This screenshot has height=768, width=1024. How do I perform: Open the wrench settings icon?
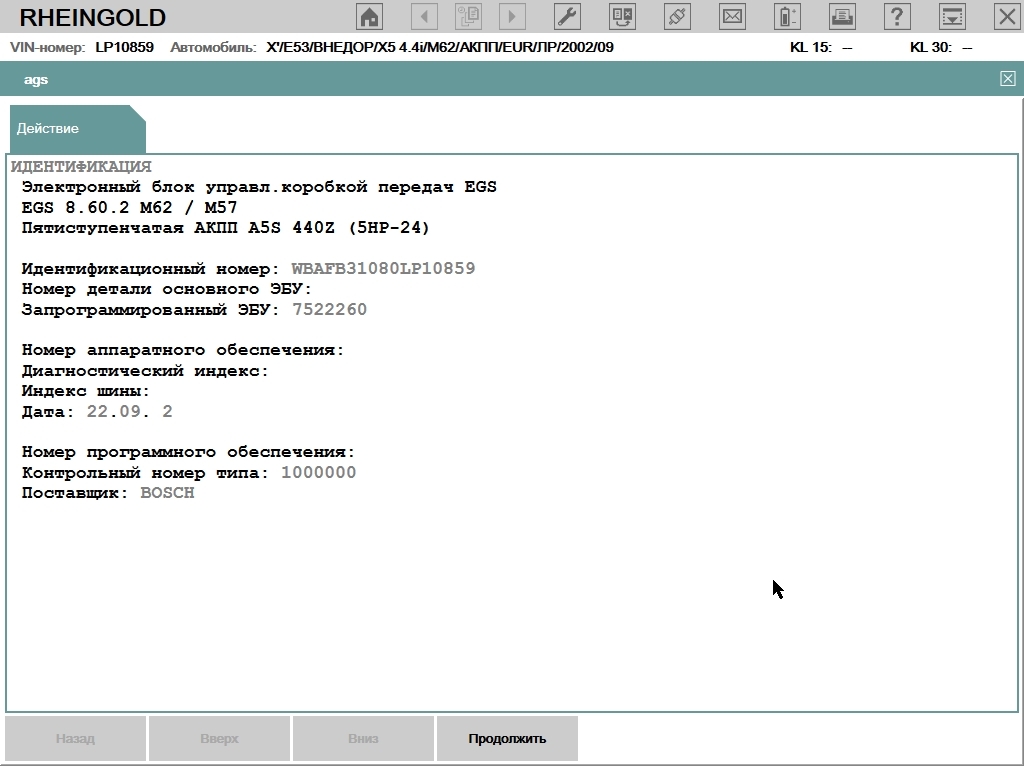566,16
